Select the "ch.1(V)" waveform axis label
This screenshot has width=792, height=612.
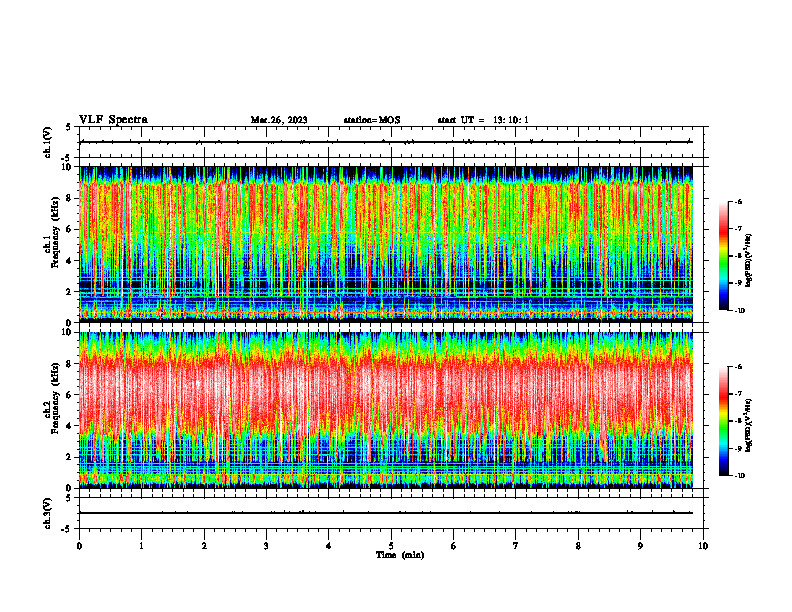pyautogui.click(x=47, y=142)
